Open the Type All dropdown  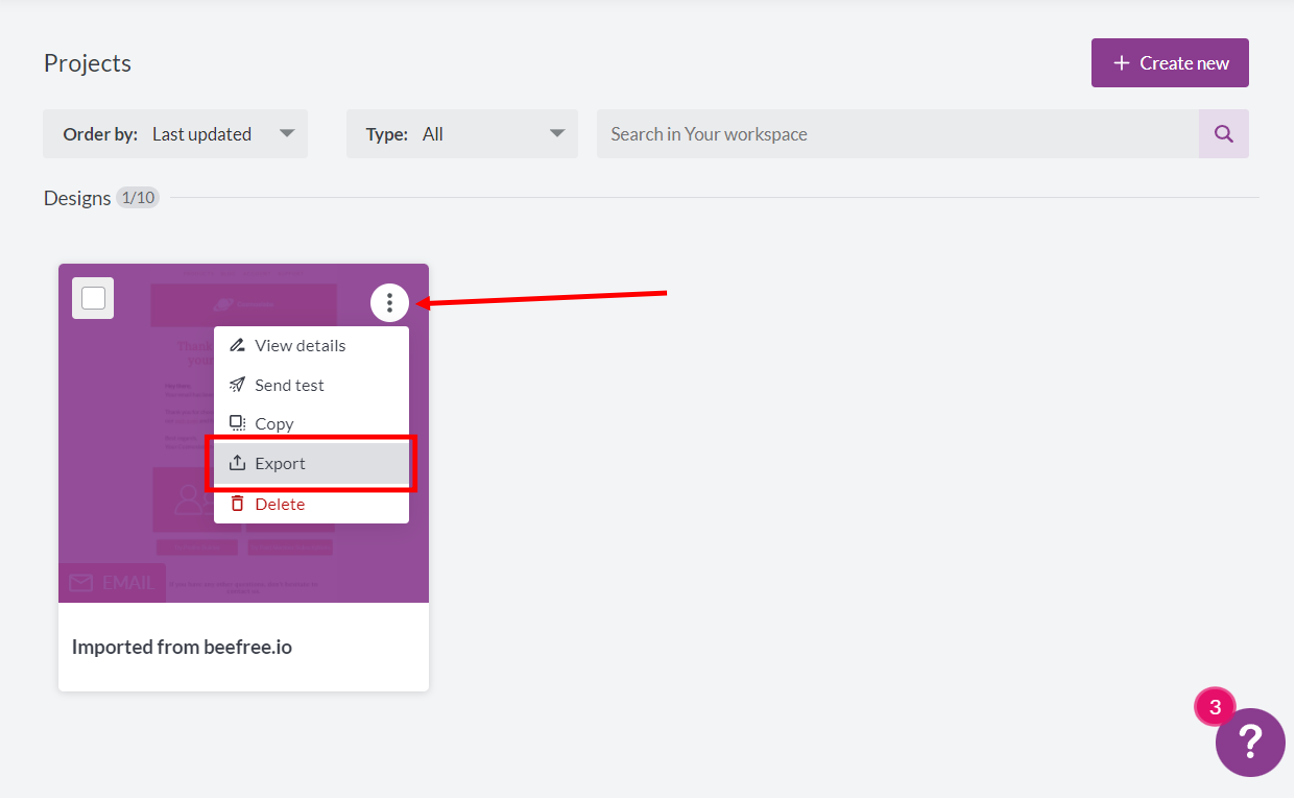(462, 134)
